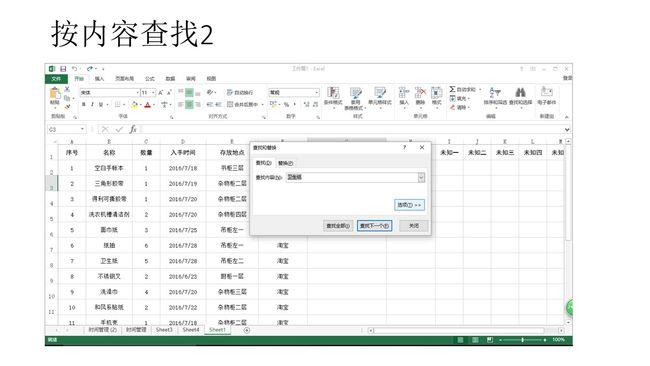Switch to Page Break Preview view in status bar
This screenshot has width=650, height=366.
click(490, 340)
